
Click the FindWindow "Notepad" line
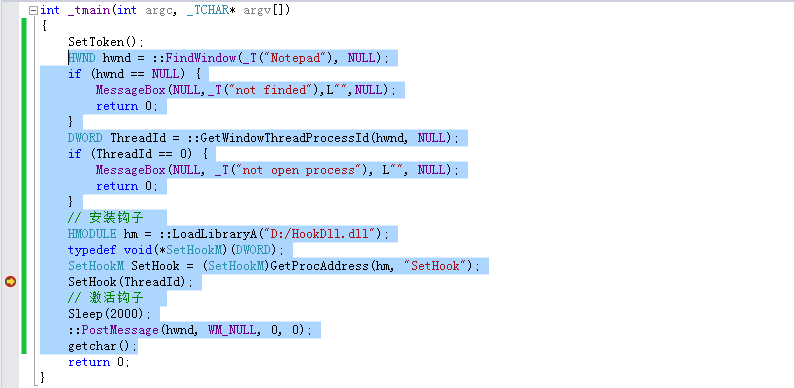(228, 58)
